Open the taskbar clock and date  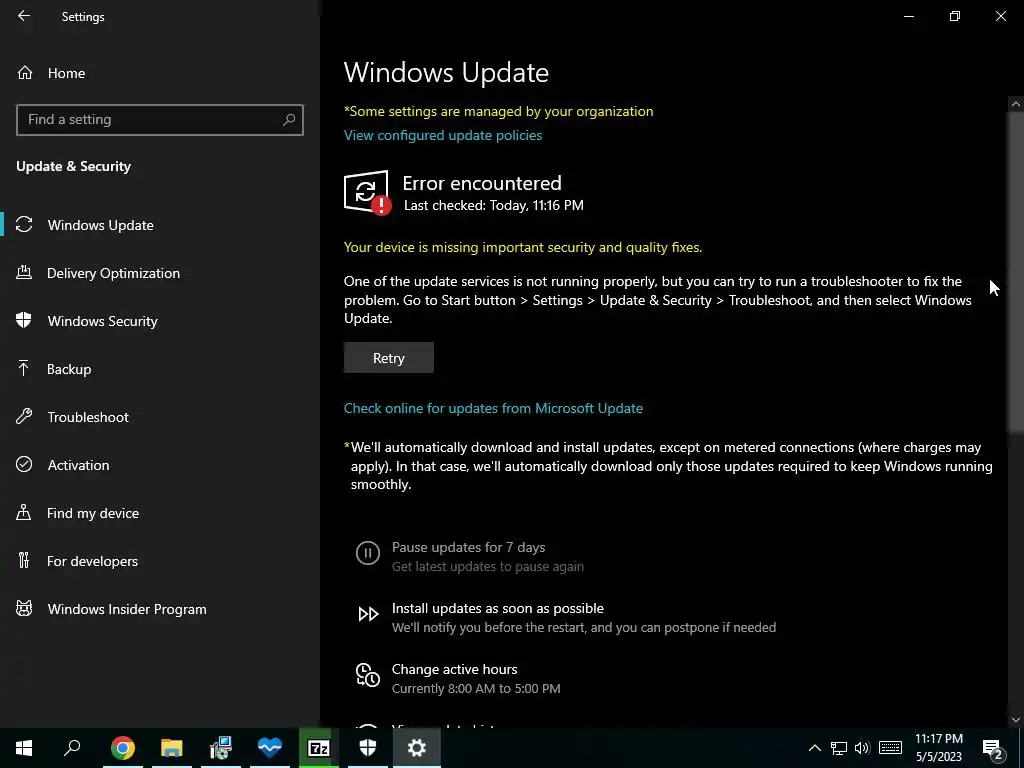tap(938, 748)
